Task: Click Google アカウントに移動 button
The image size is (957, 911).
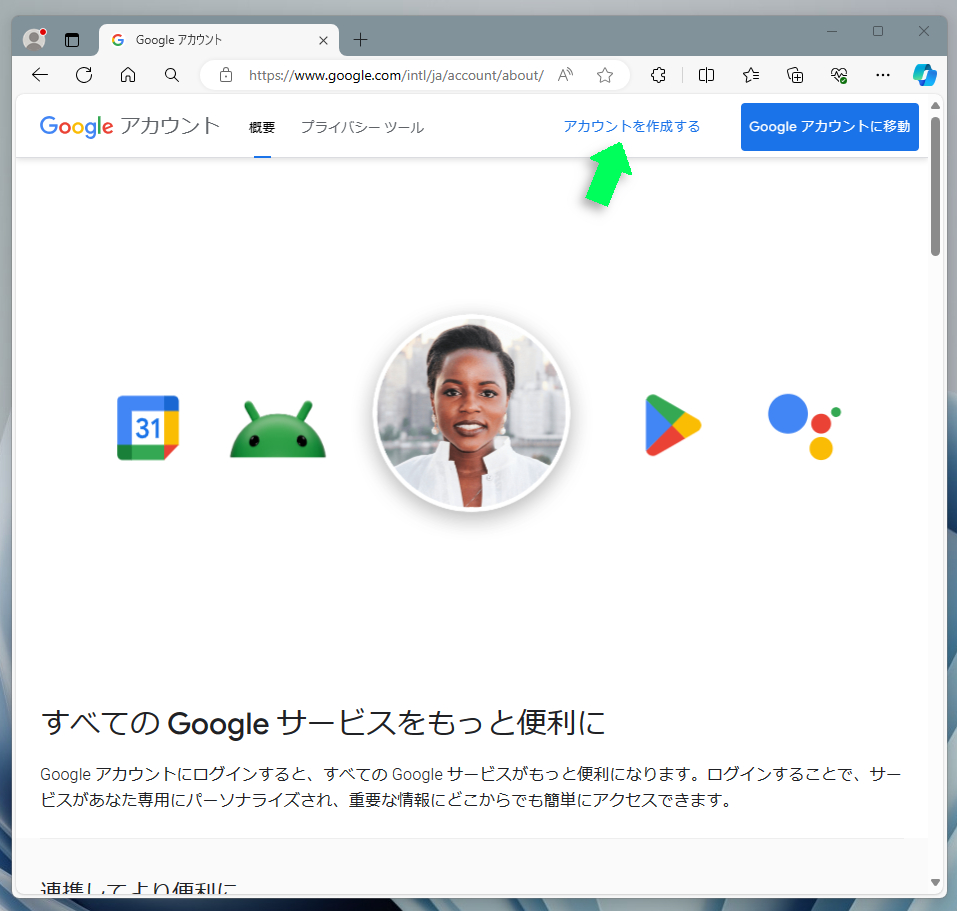Action: [829, 127]
